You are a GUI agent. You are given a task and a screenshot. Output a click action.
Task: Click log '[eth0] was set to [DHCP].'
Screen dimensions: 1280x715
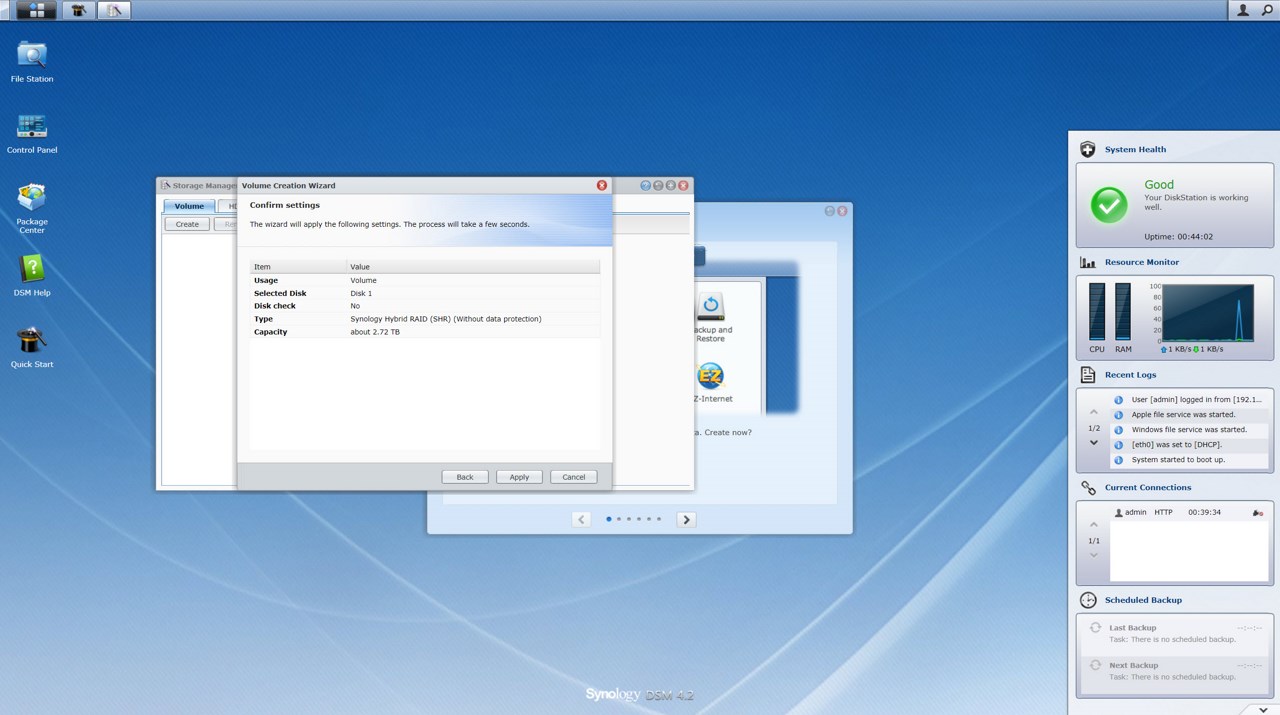[x=1189, y=444]
